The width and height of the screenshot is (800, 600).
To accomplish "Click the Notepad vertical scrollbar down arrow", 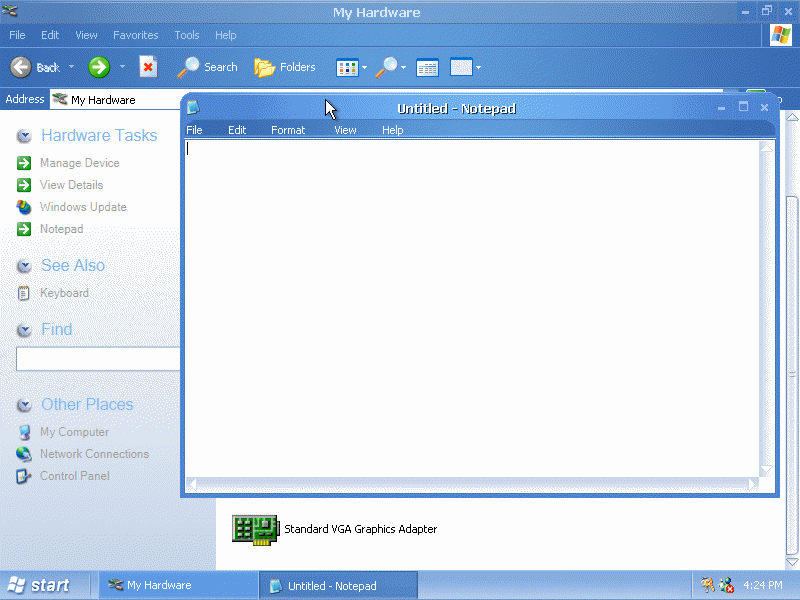I will [766, 470].
